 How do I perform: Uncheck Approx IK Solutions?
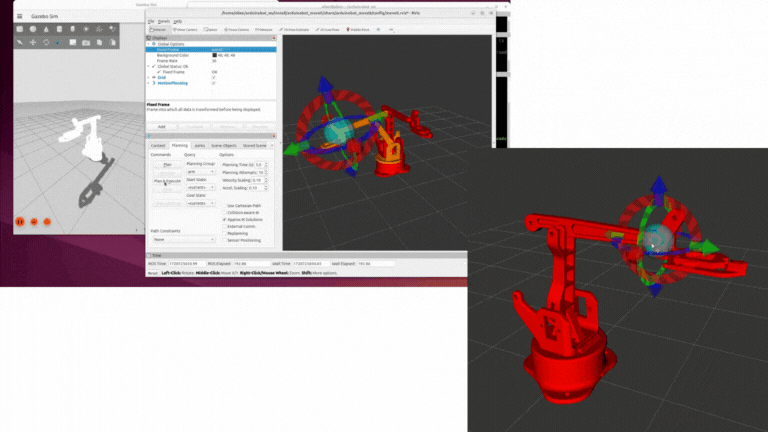pyautogui.click(x=223, y=219)
